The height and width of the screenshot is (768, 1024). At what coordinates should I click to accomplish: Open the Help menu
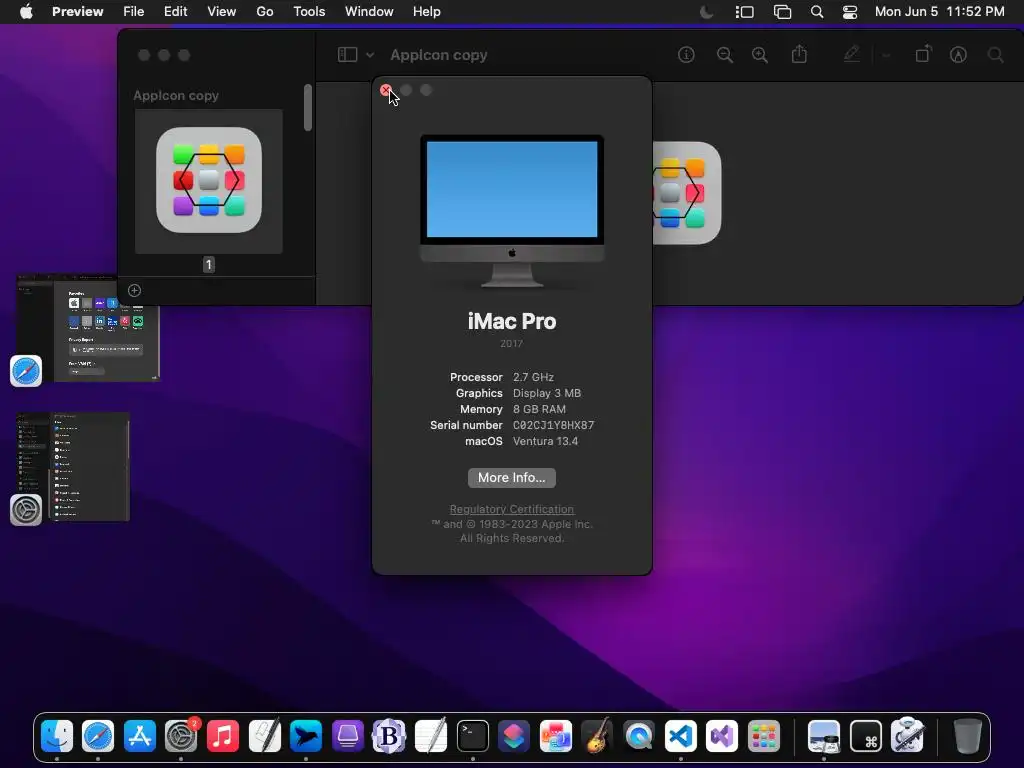coord(426,12)
